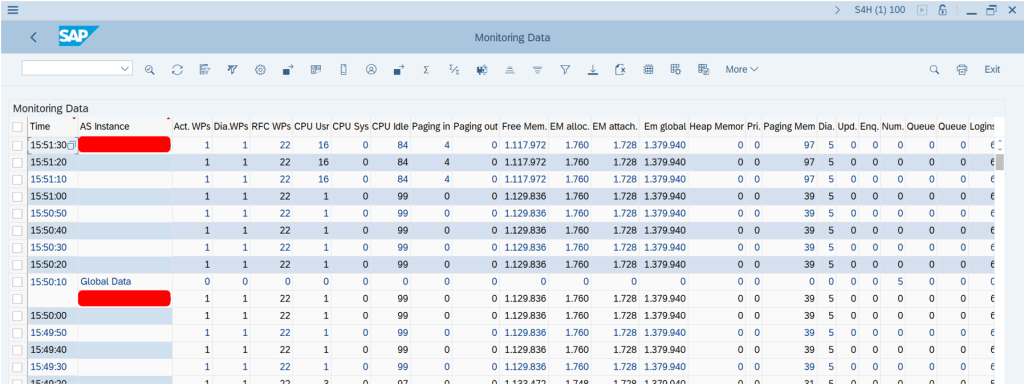This screenshot has width=1024, height=385.
Task: Click the list-edit icon after Refresh
Action: [204, 69]
